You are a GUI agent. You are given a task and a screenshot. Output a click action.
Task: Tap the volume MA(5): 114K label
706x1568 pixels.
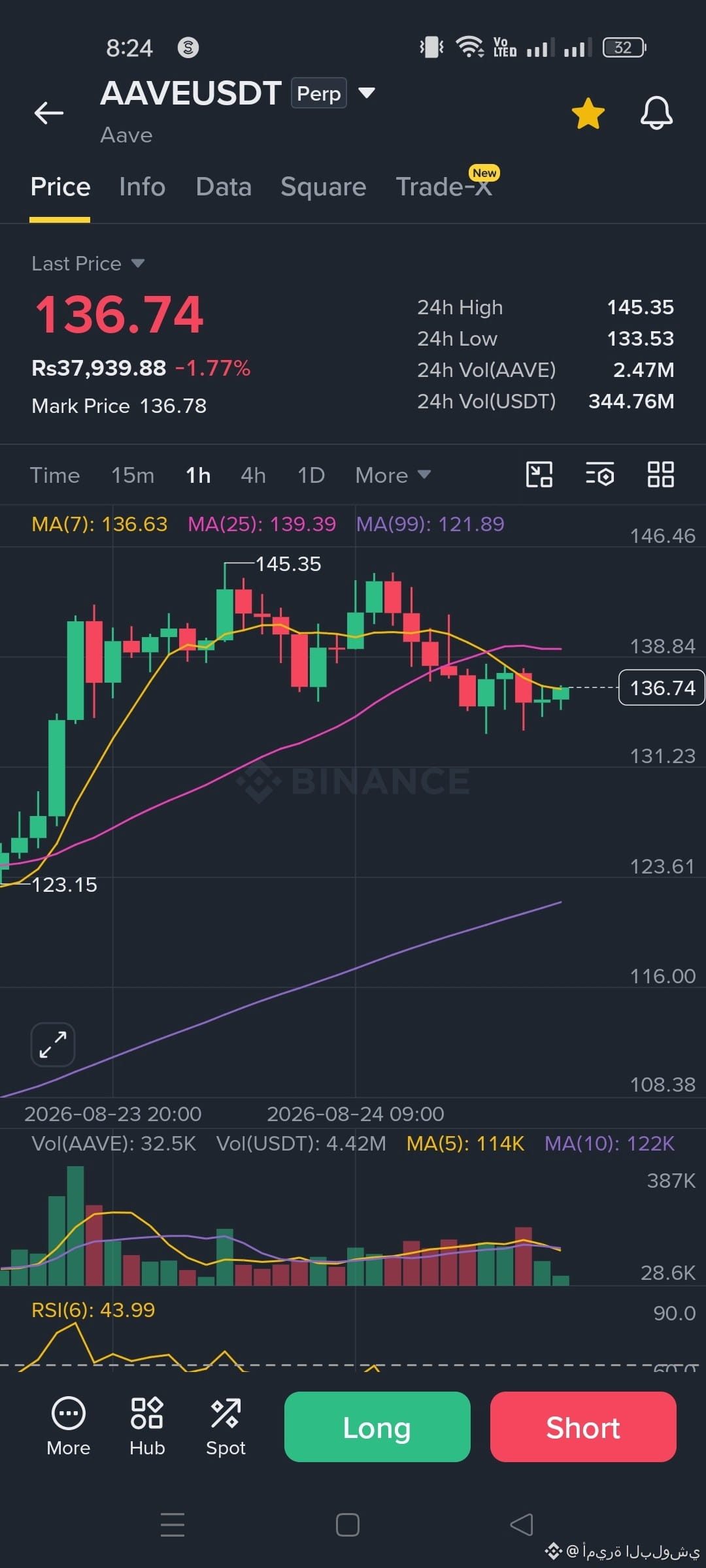coord(465,1143)
